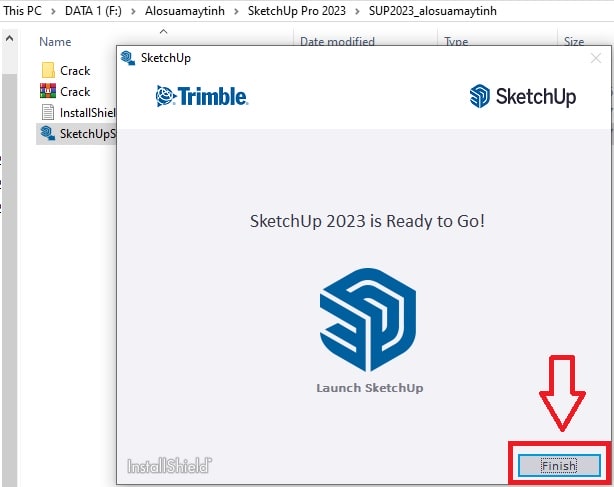Click the SketchUp title bar icon
The image size is (614, 487).
[x=128, y=58]
